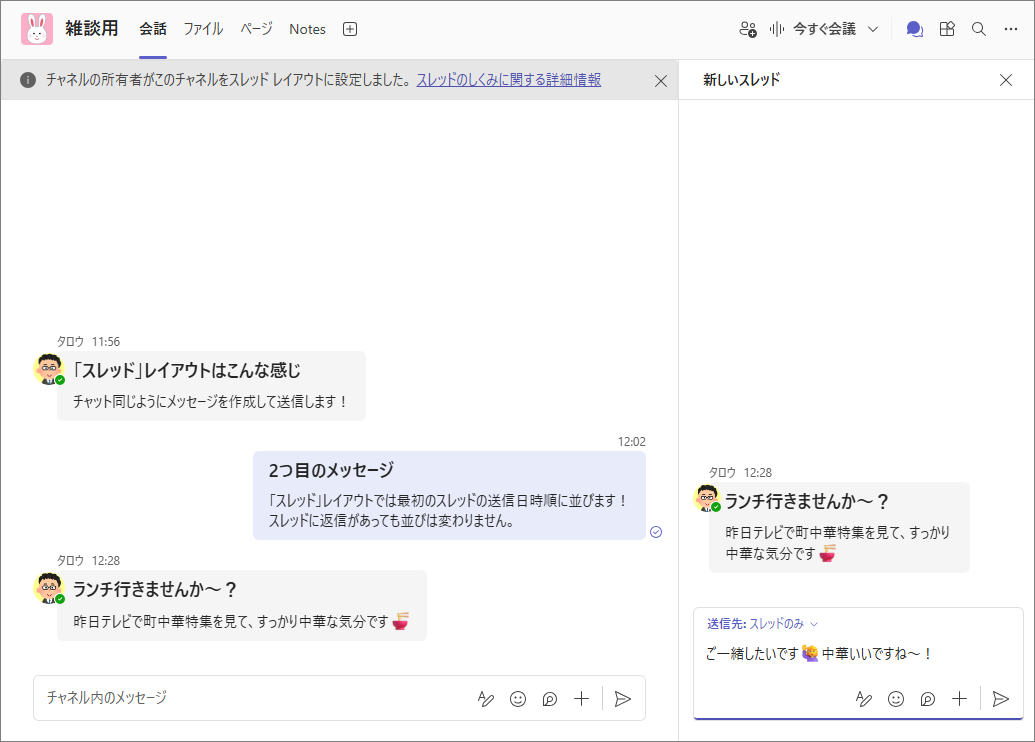Open the more options ellipsis menu
The height and width of the screenshot is (742, 1035).
[1010, 29]
